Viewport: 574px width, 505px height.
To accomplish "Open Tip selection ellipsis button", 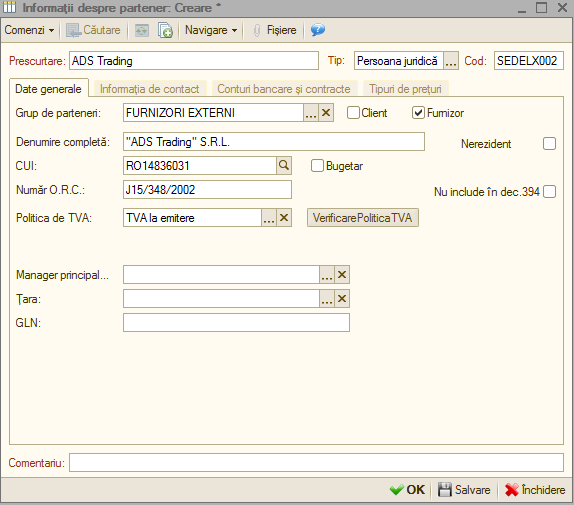I will point(451,61).
